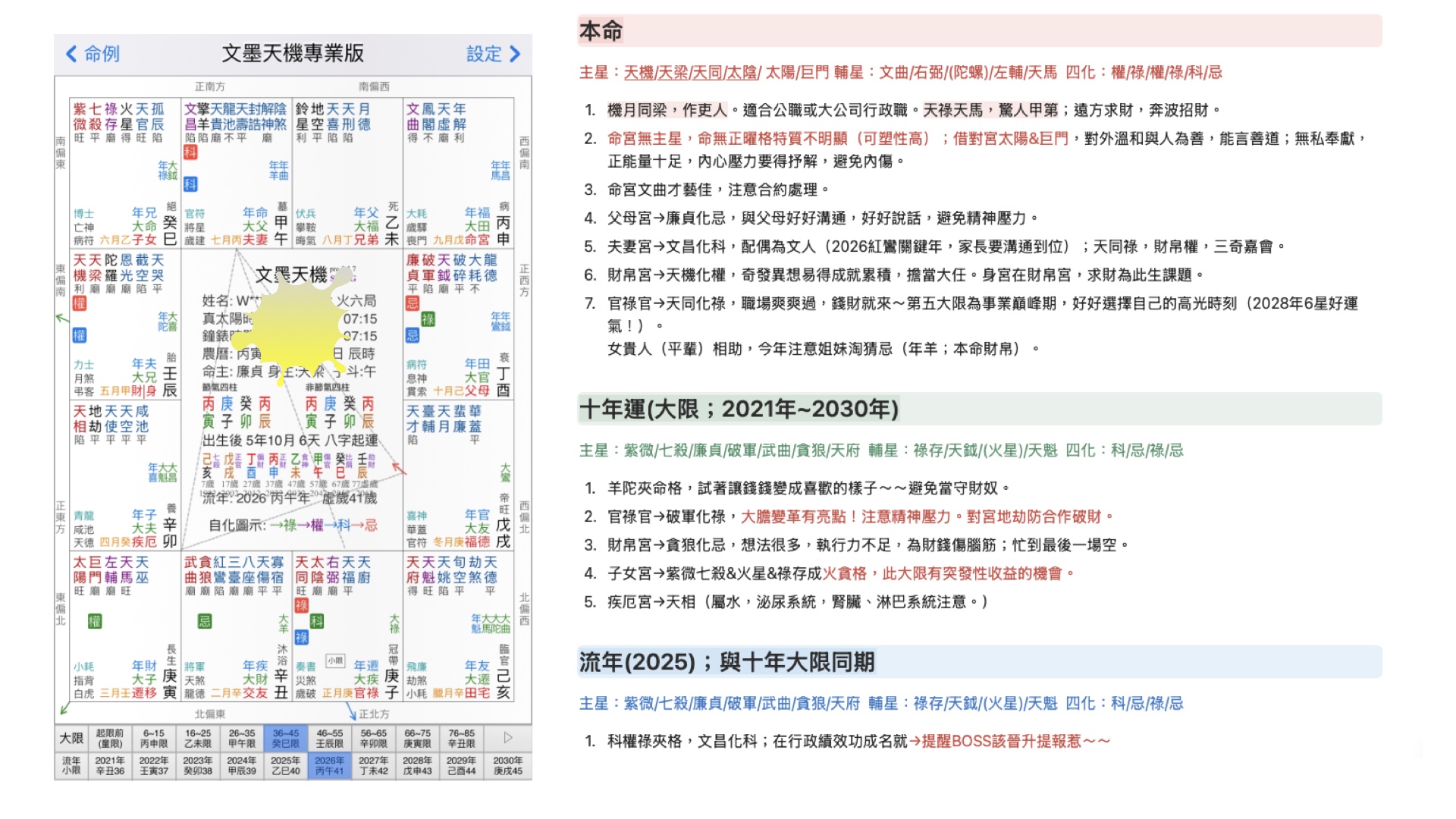Click the green 忌 badge in 辛丑 palace
The image size is (1456, 819).
pyautogui.click(x=205, y=621)
